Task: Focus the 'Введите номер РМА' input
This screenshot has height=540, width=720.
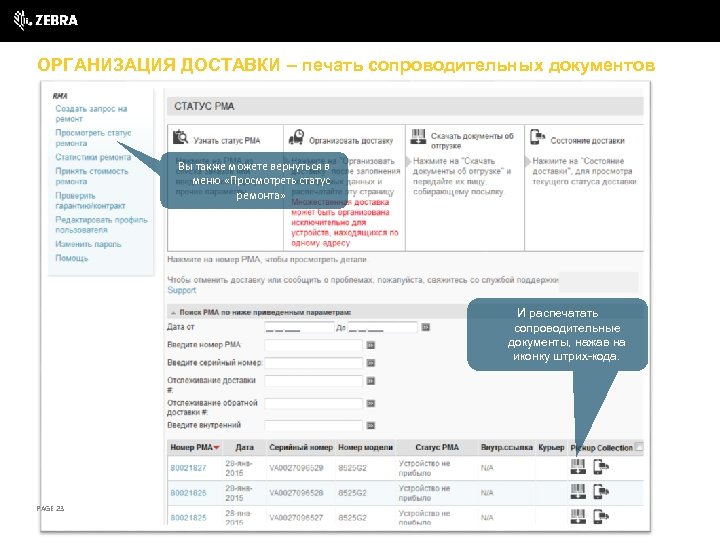Action: coord(314,345)
